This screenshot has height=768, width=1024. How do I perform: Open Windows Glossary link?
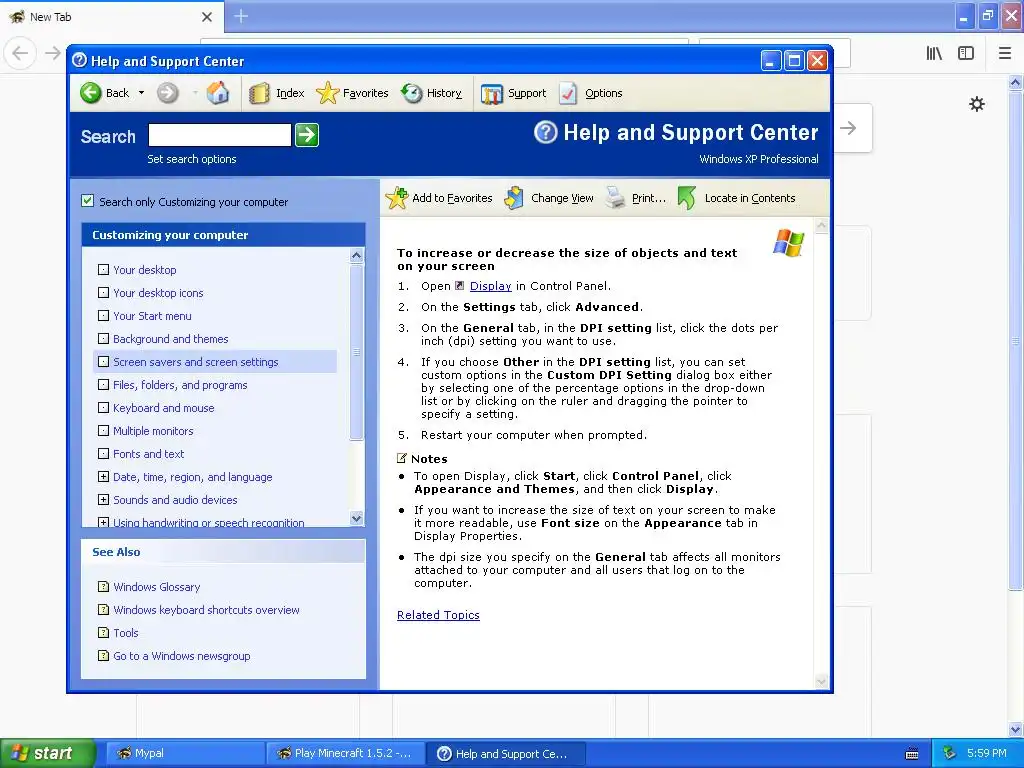click(157, 587)
